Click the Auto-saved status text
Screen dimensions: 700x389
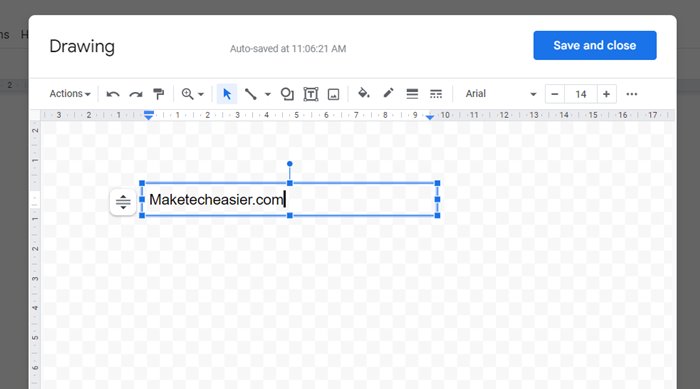point(288,49)
